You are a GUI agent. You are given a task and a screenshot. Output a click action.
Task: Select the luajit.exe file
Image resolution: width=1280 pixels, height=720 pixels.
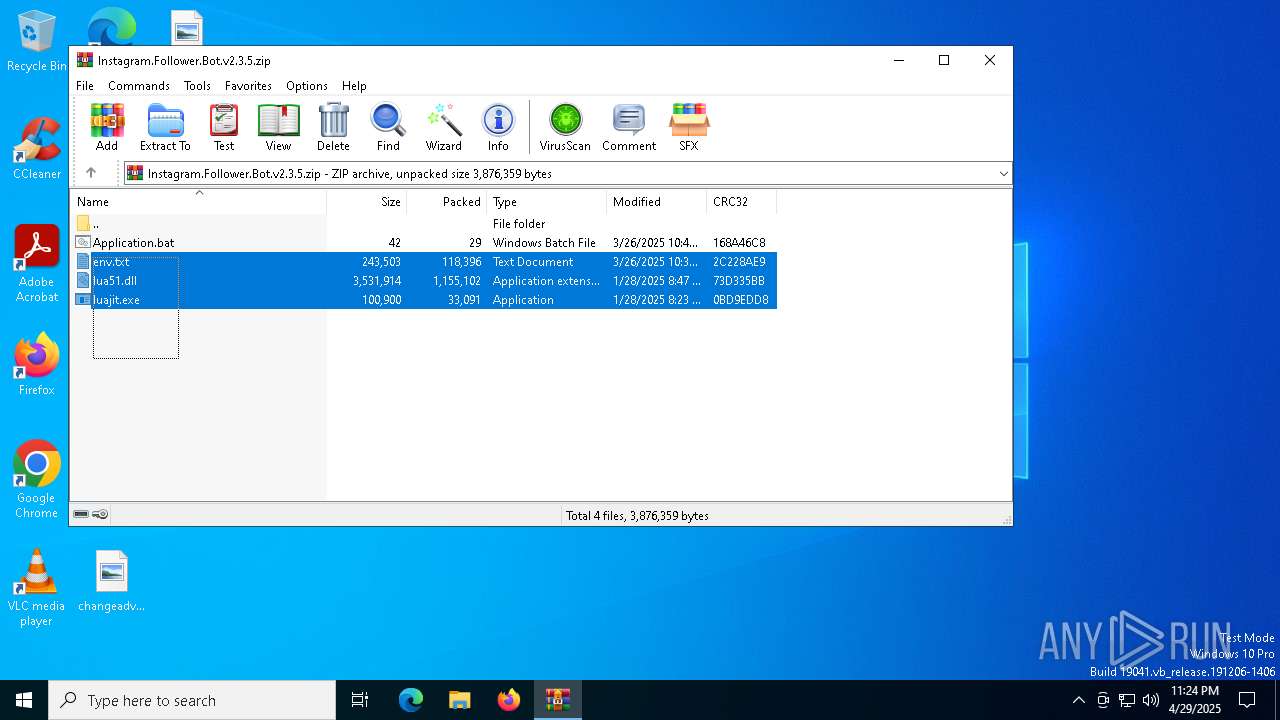click(x=424, y=299)
